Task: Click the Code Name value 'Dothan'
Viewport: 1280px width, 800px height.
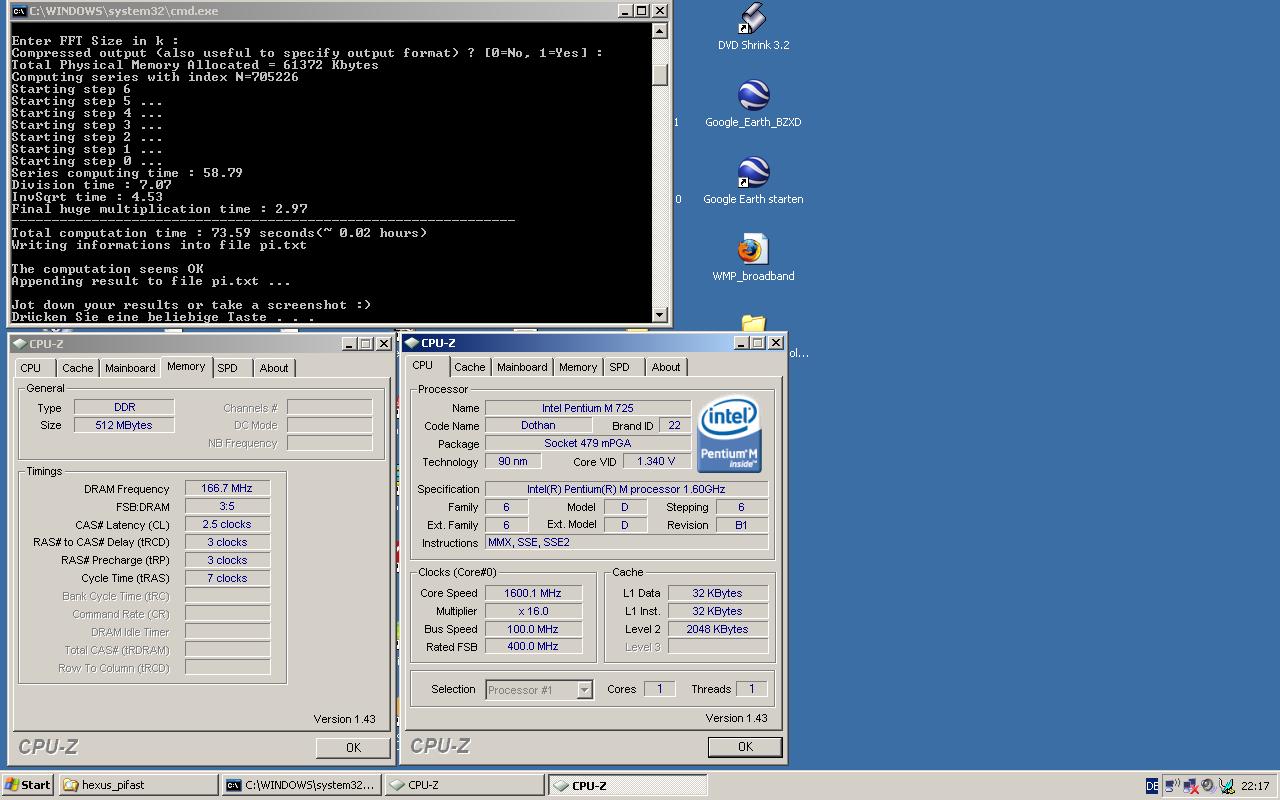Action: pos(538,425)
